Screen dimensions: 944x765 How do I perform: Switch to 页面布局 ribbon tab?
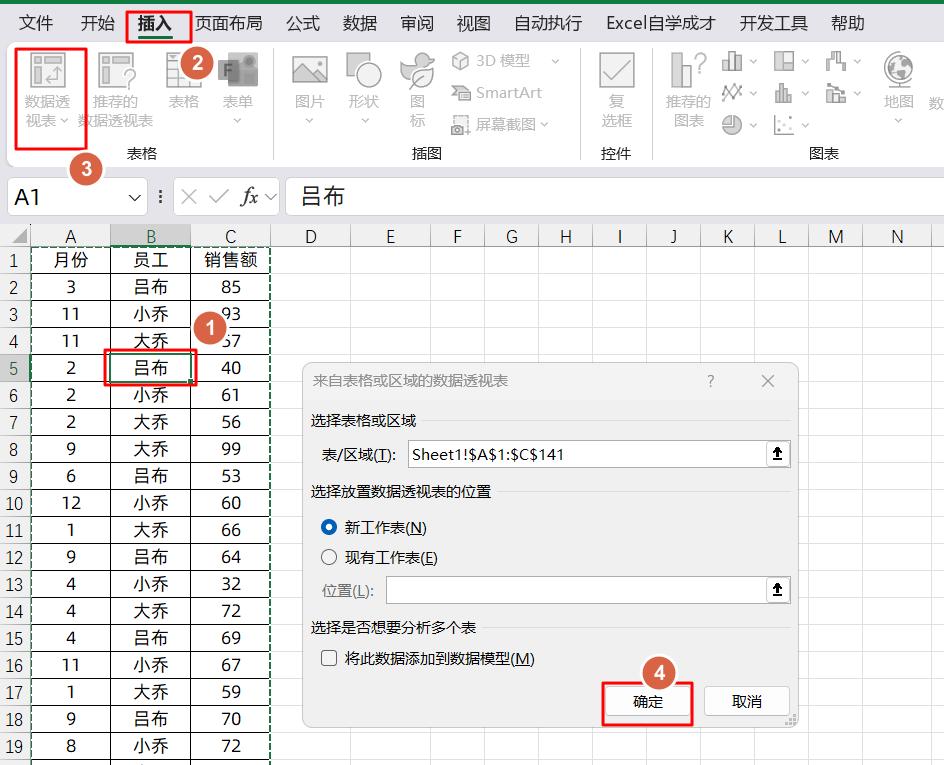point(229,23)
